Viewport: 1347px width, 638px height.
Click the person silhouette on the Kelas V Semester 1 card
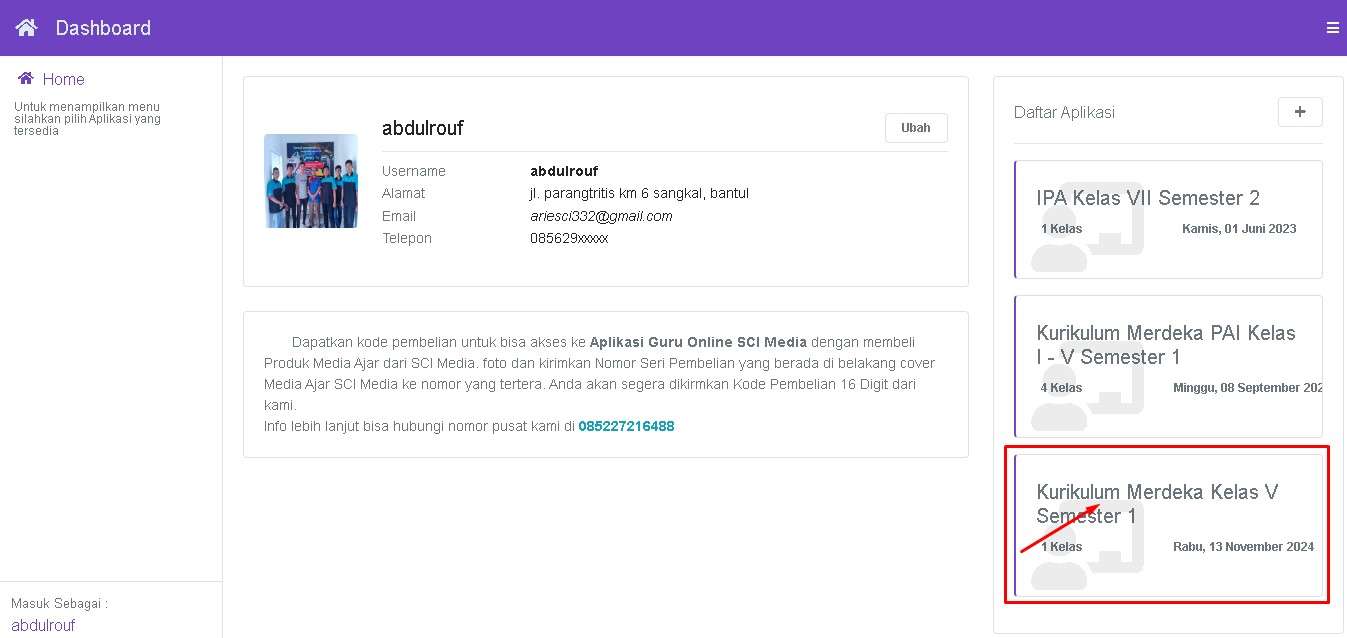click(x=1058, y=566)
